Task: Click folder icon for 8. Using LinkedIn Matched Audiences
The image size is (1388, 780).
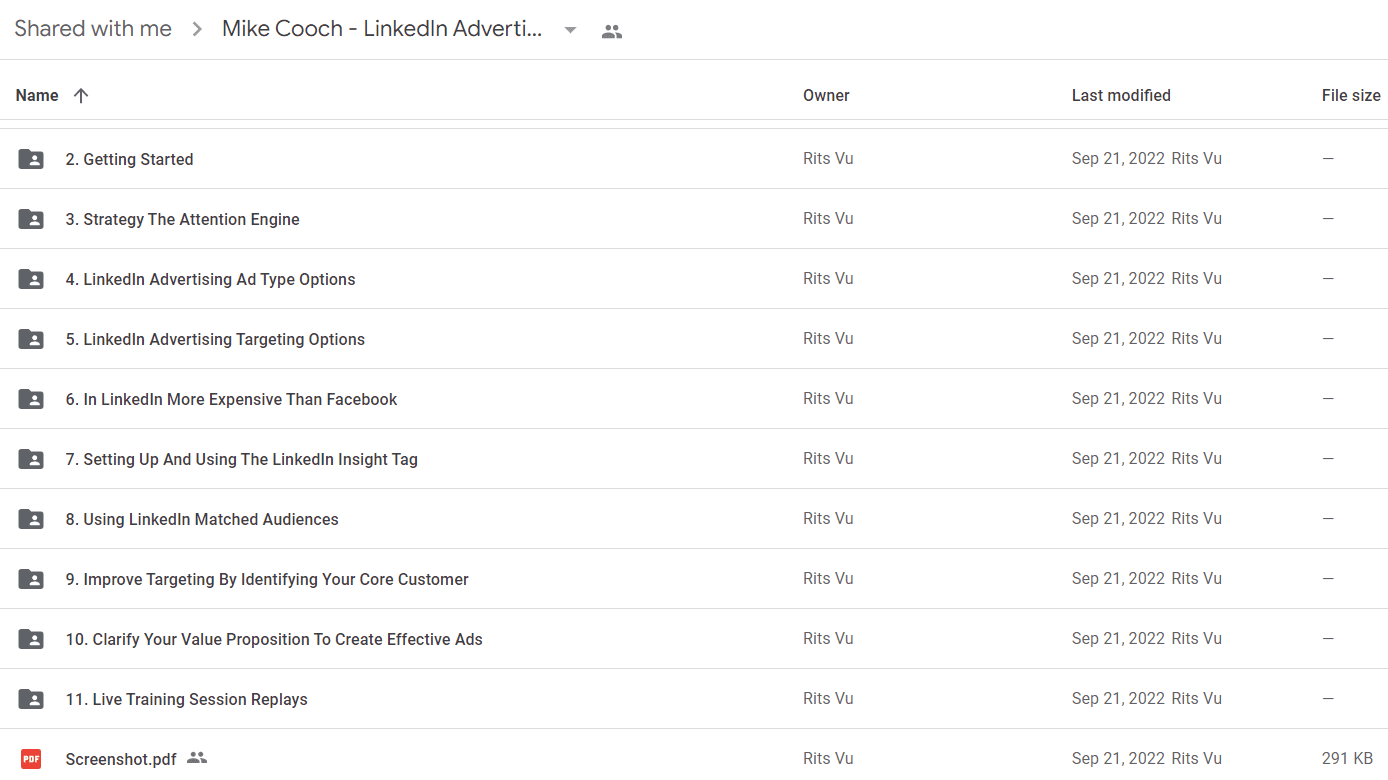Action: coord(31,519)
